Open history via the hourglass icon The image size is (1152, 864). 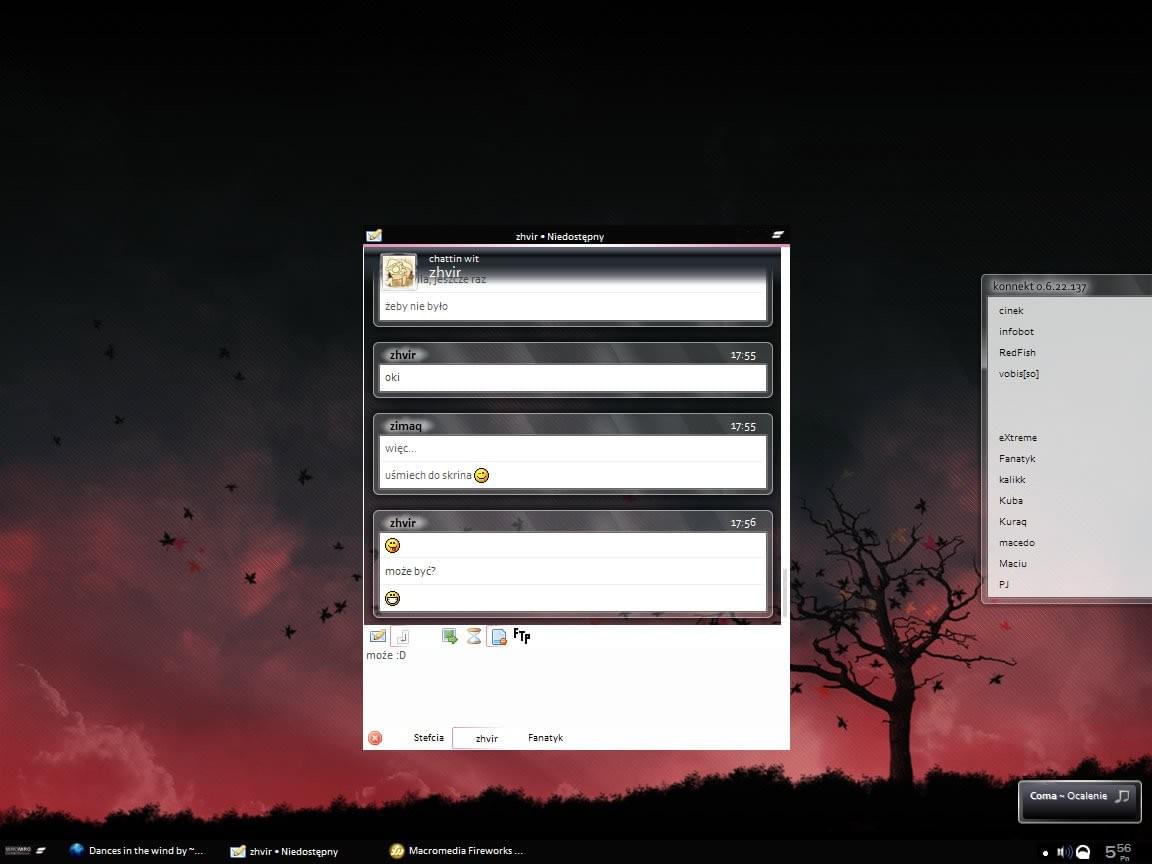(x=474, y=636)
